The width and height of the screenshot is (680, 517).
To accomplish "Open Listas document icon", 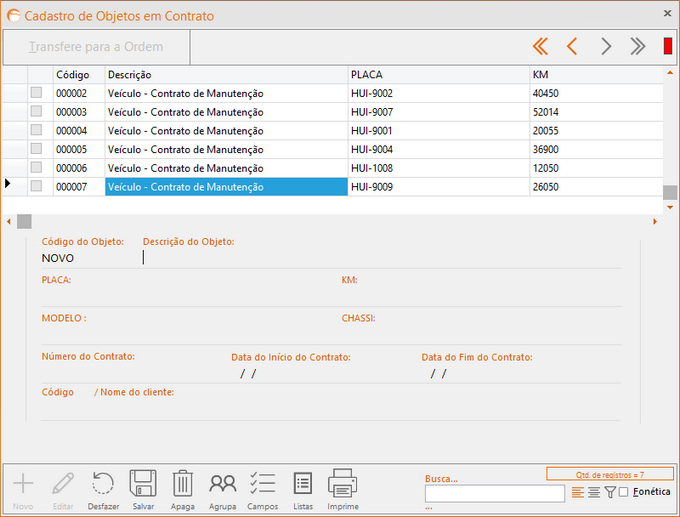I will coord(303,483).
